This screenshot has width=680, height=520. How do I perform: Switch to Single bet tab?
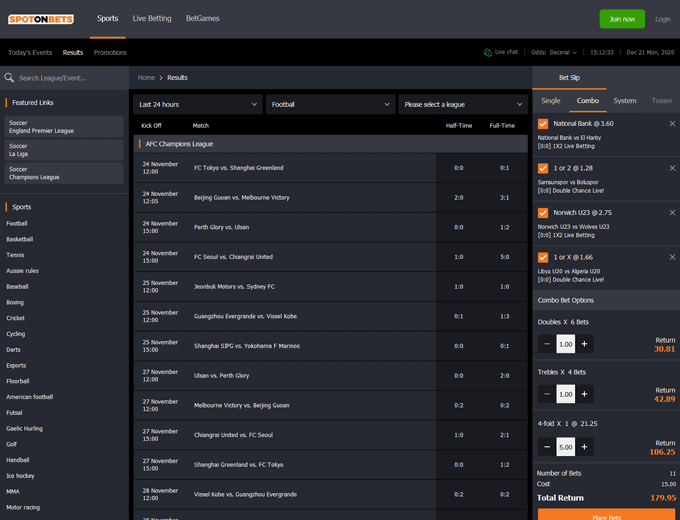coord(551,101)
